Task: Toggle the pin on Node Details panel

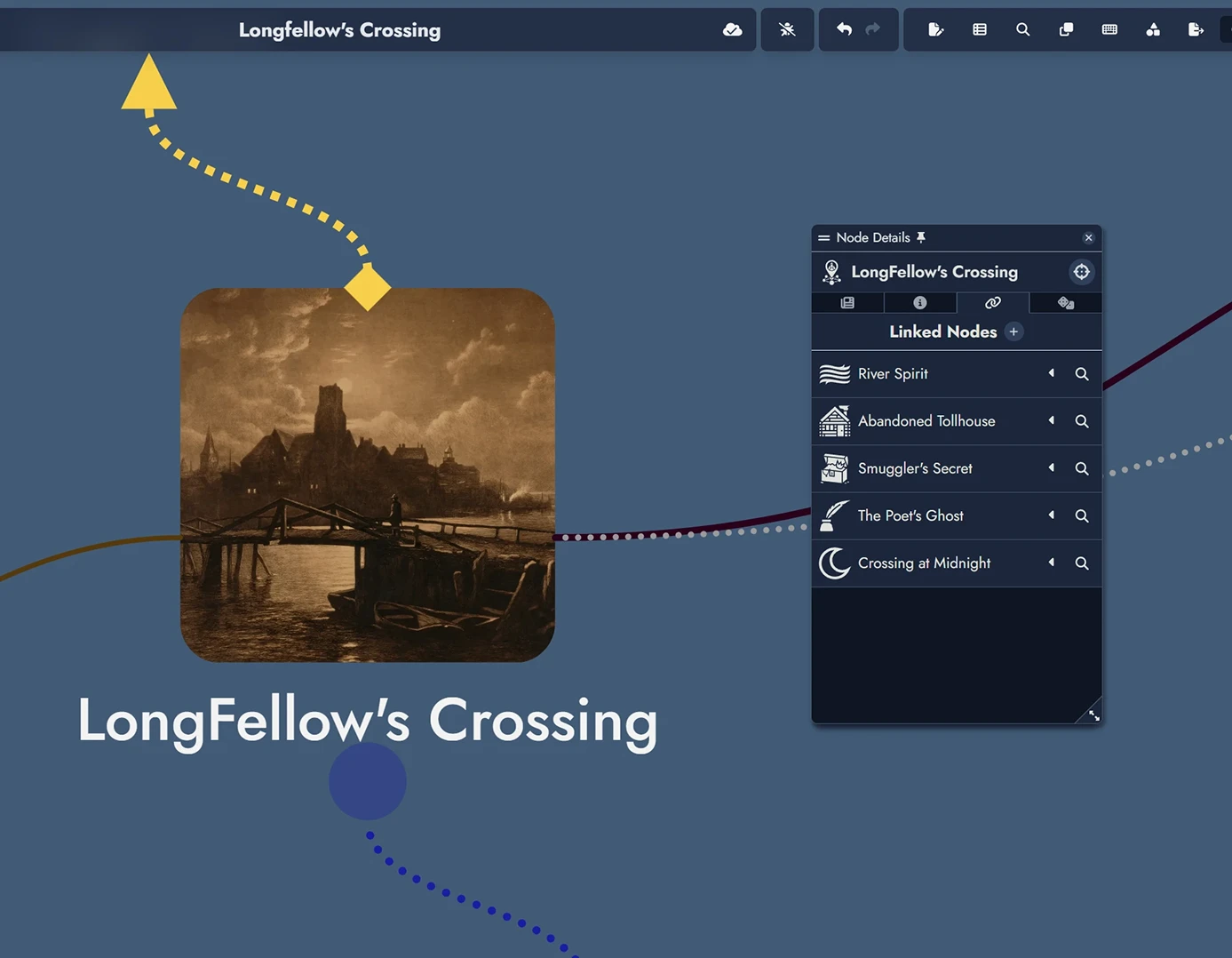Action: 921,237
